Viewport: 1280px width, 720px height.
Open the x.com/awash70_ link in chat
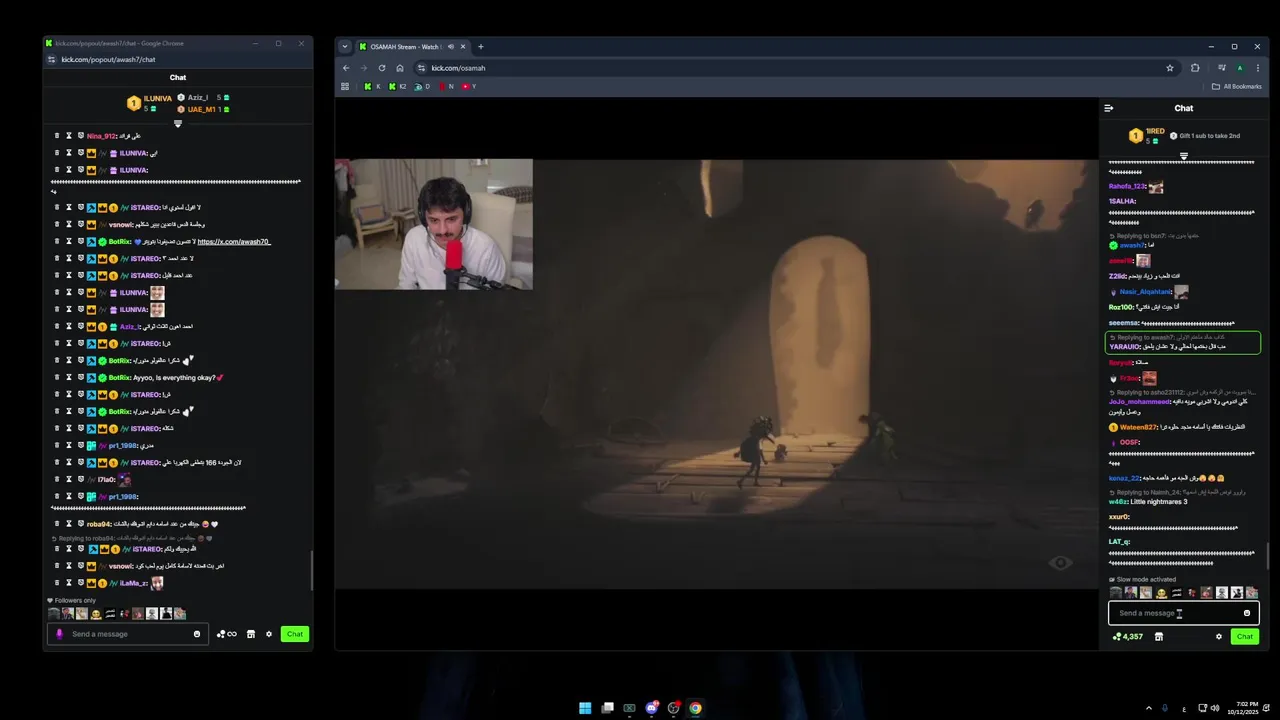coord(234,242)
